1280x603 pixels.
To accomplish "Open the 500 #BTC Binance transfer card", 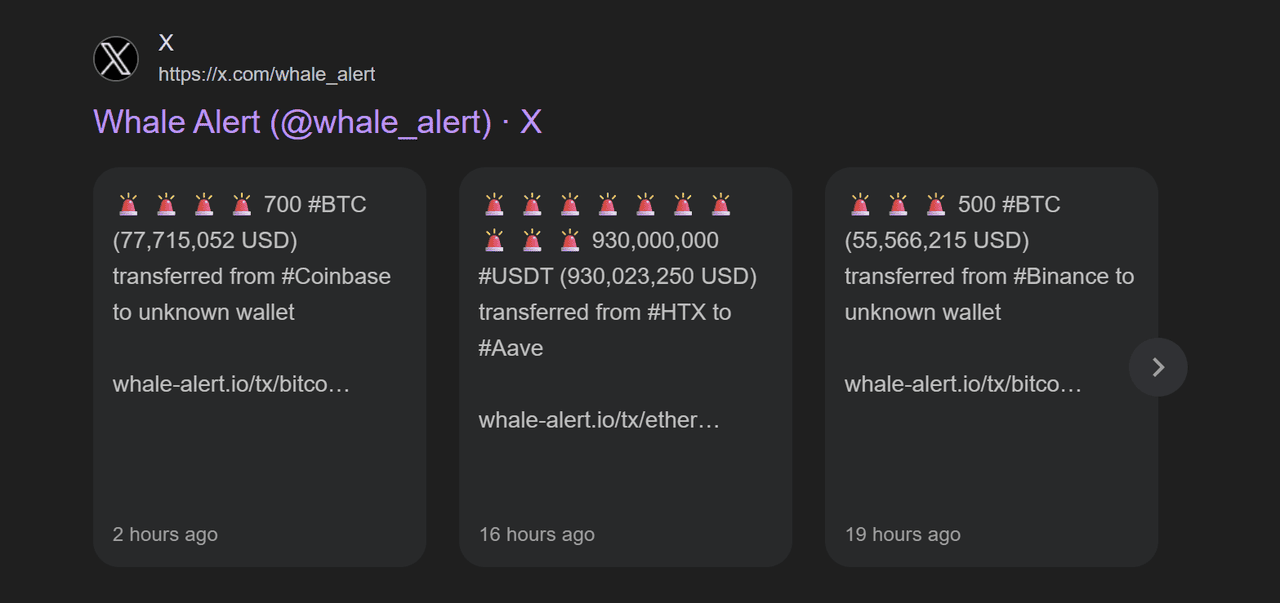I will pyautogui.click(x=992, y=367).
